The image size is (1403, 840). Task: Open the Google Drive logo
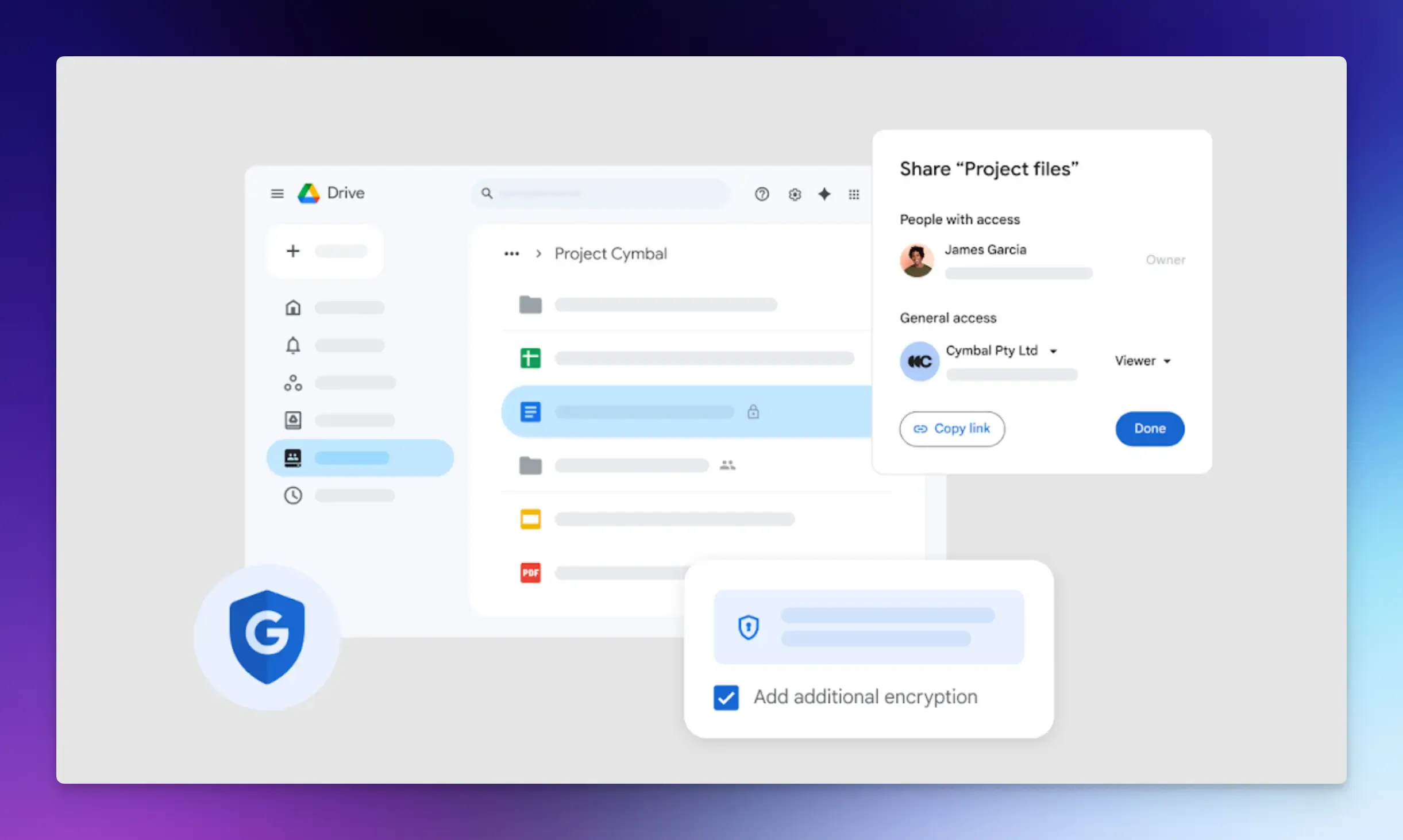309,193
